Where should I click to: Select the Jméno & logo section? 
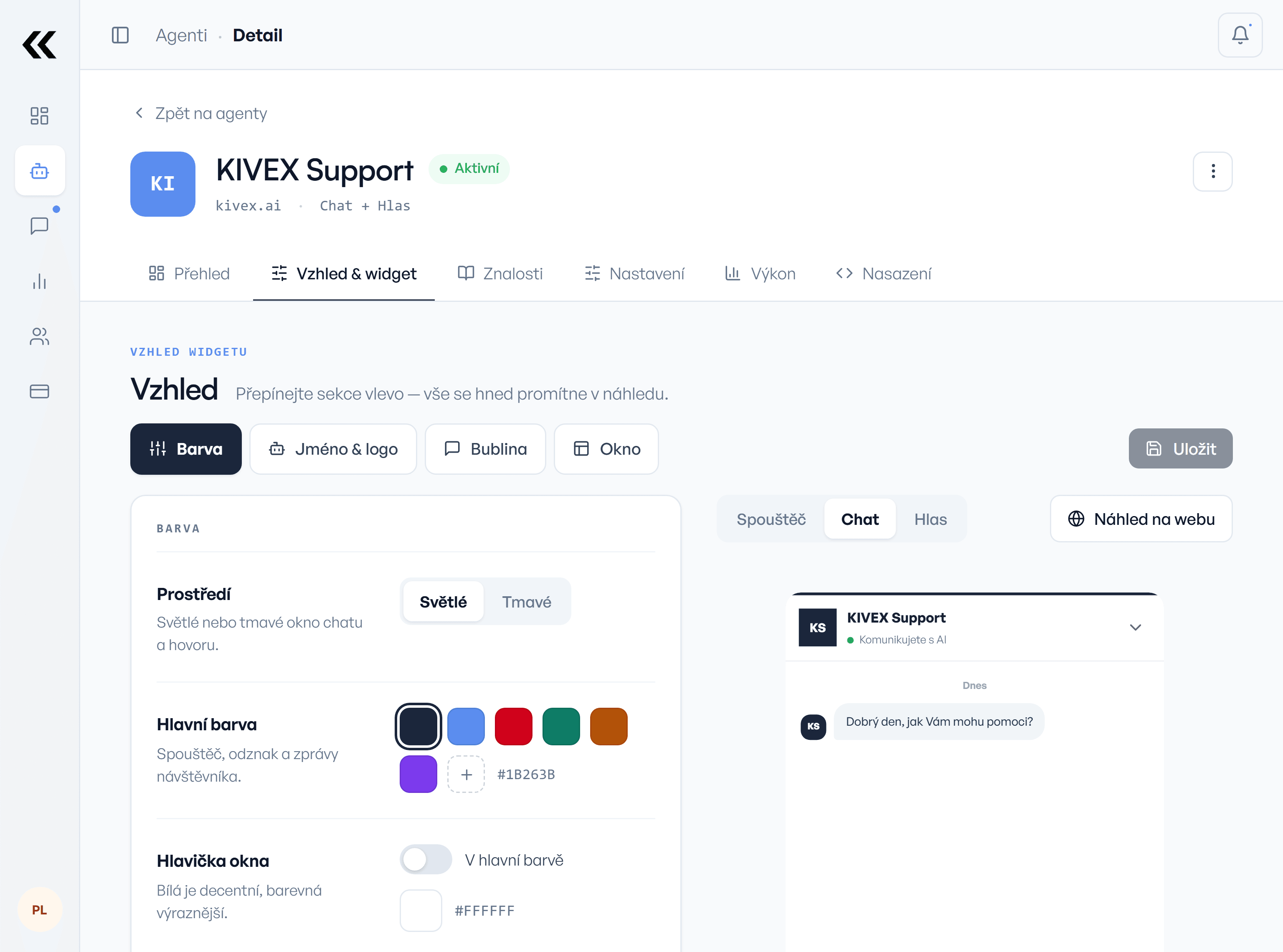point(333,449)
